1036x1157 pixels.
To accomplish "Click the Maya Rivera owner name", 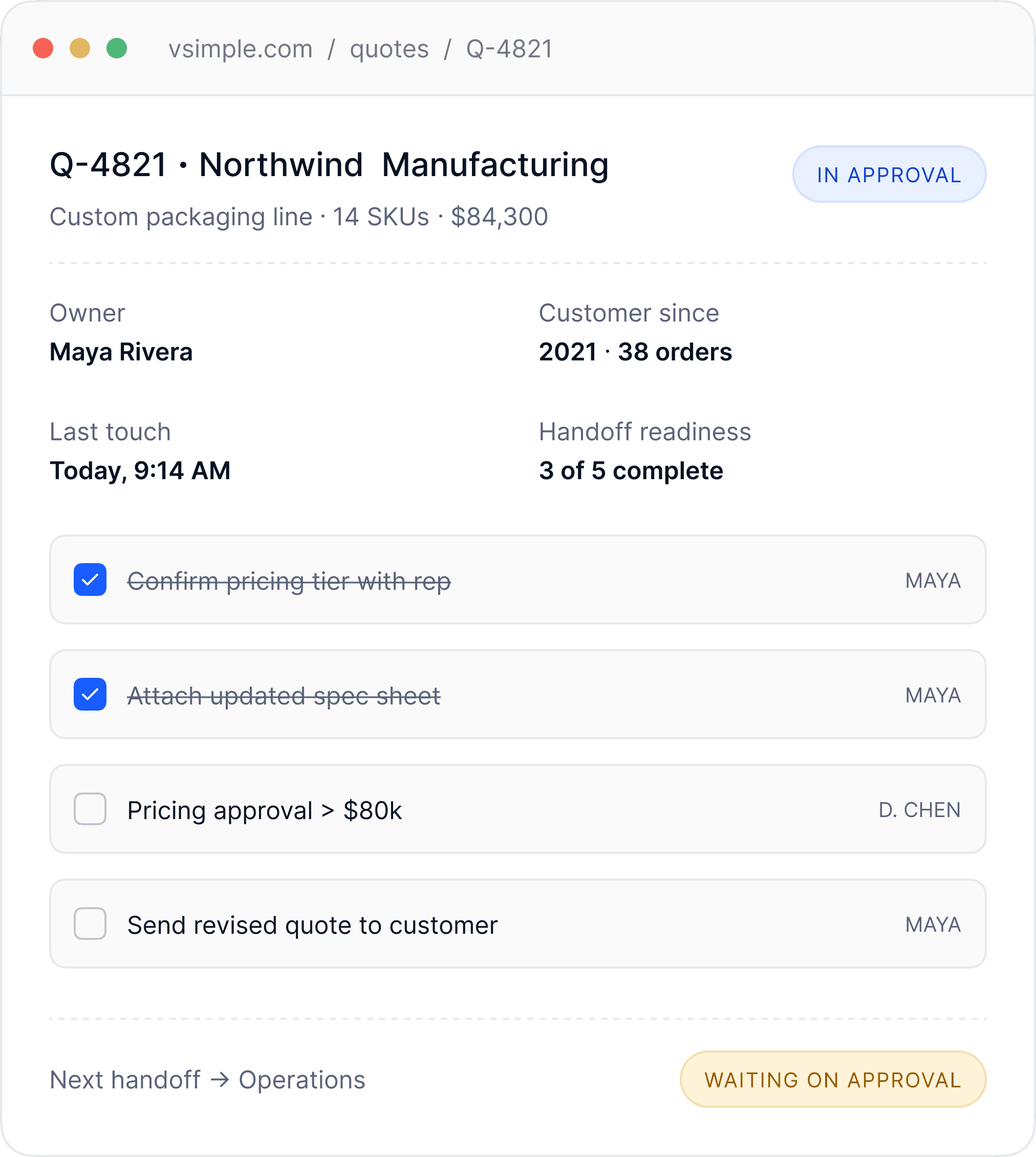I will pyautogui.click(x=121, y=352).
